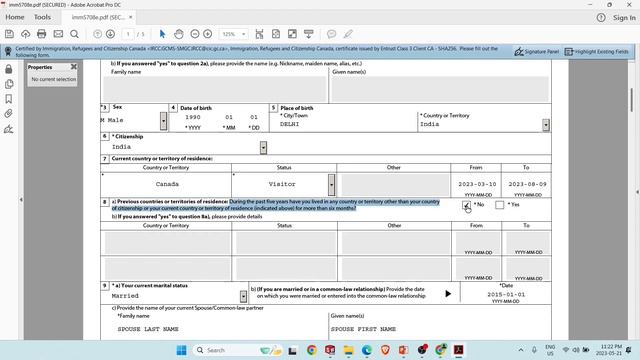Open signatures pen sidebar icon
The height and width of the screenshot is (360, 640).
pyautogui.click(x=9, y=129)
